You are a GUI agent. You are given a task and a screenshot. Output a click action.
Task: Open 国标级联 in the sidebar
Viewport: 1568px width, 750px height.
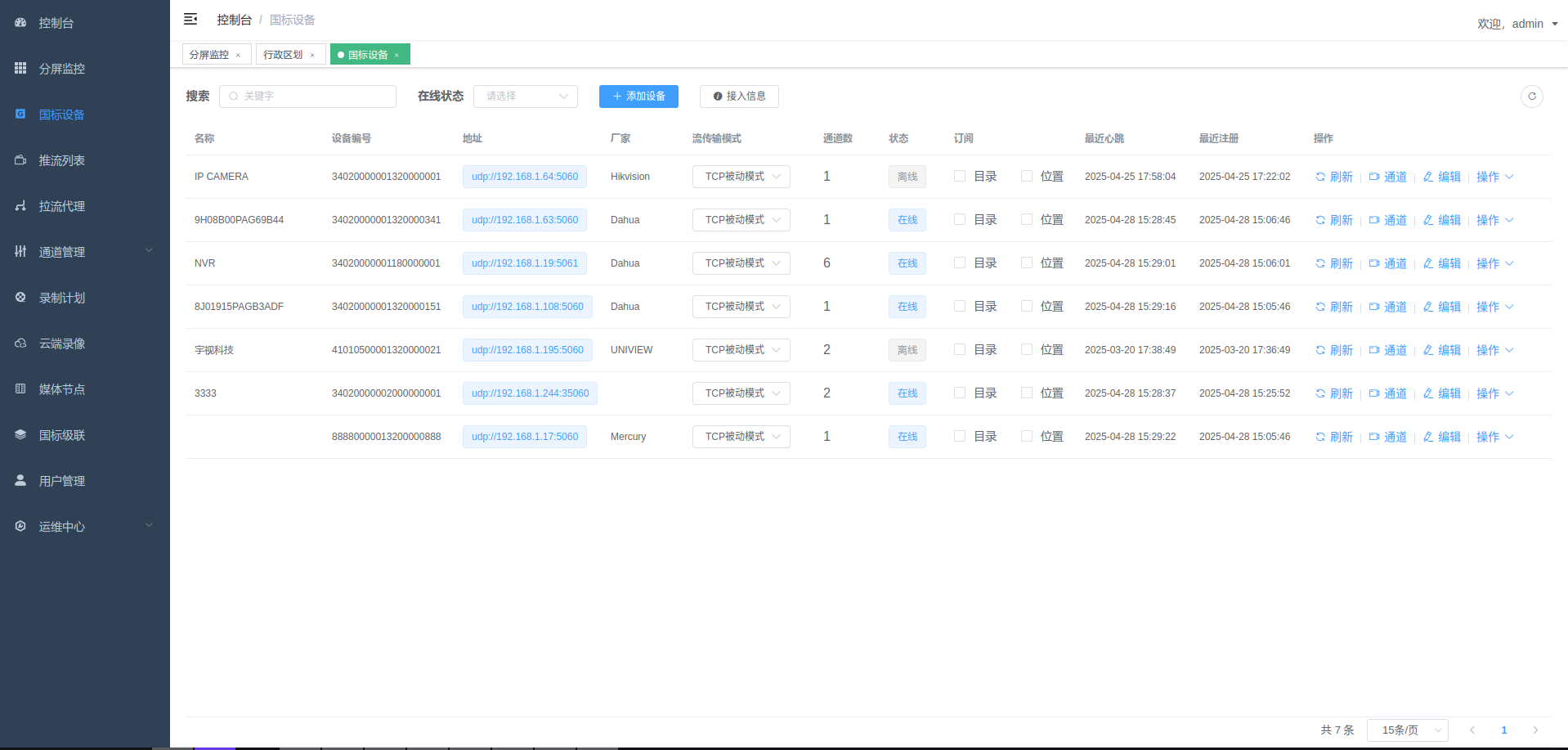tap(62, 435)
